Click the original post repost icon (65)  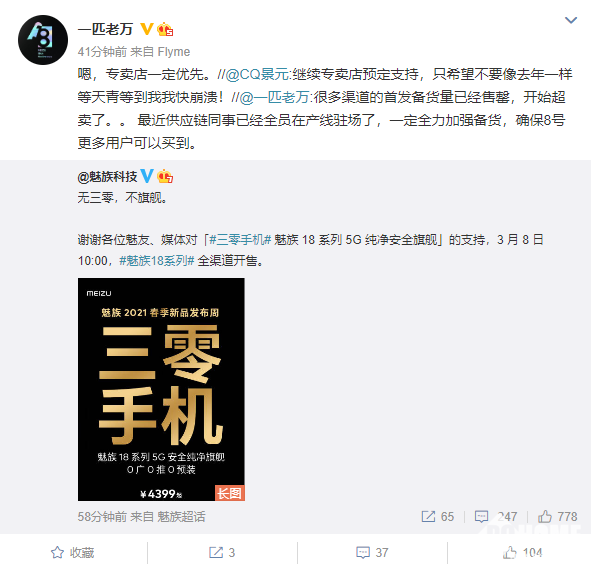click(438, 516)
